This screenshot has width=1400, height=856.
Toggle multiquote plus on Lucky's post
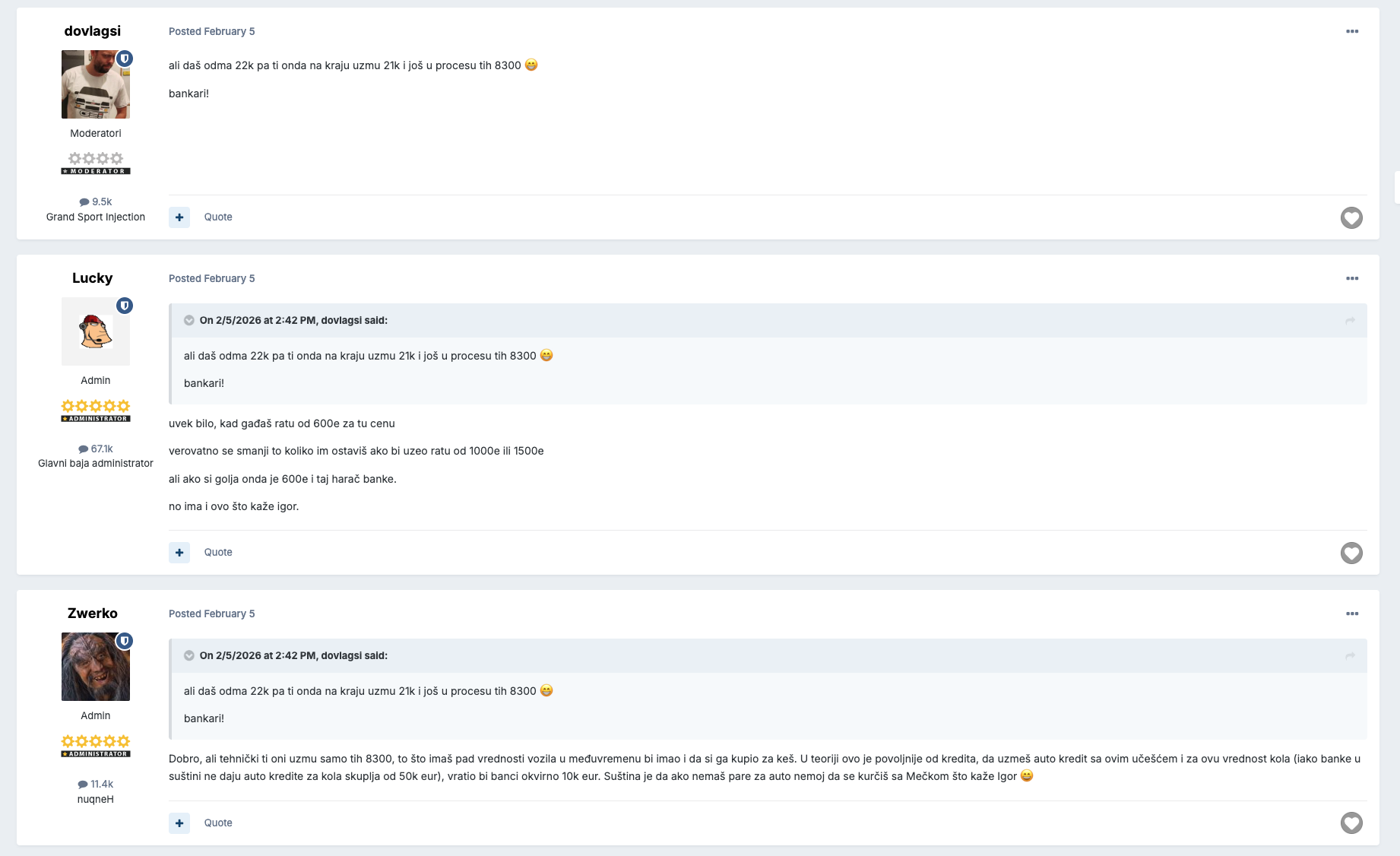179,553
